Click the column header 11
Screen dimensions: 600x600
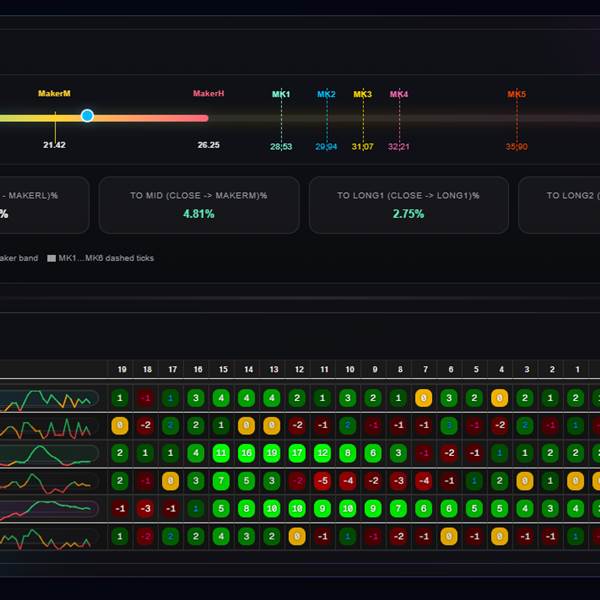pos(324,369)
